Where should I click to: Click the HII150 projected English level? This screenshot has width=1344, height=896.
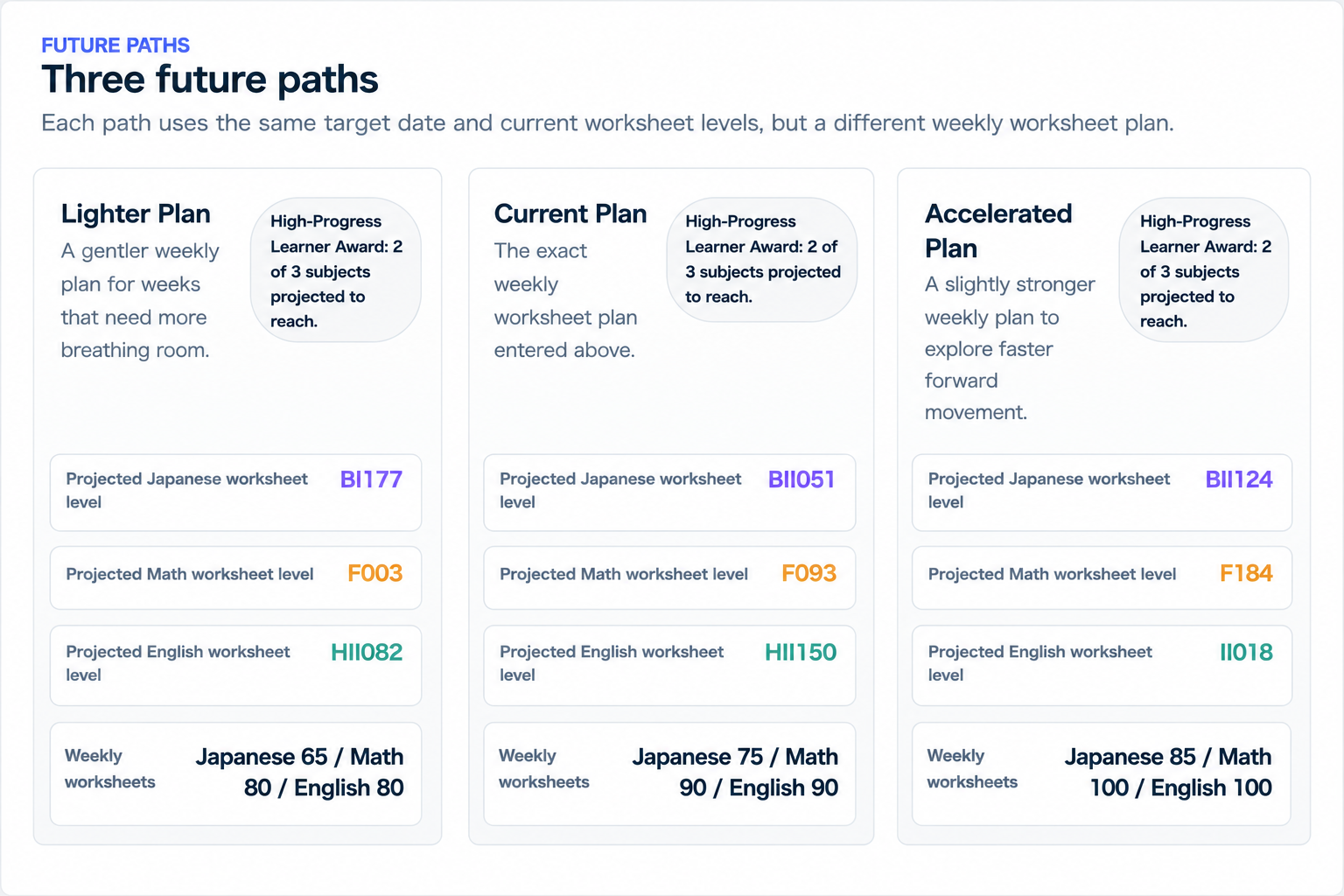(x=801, y=652)
